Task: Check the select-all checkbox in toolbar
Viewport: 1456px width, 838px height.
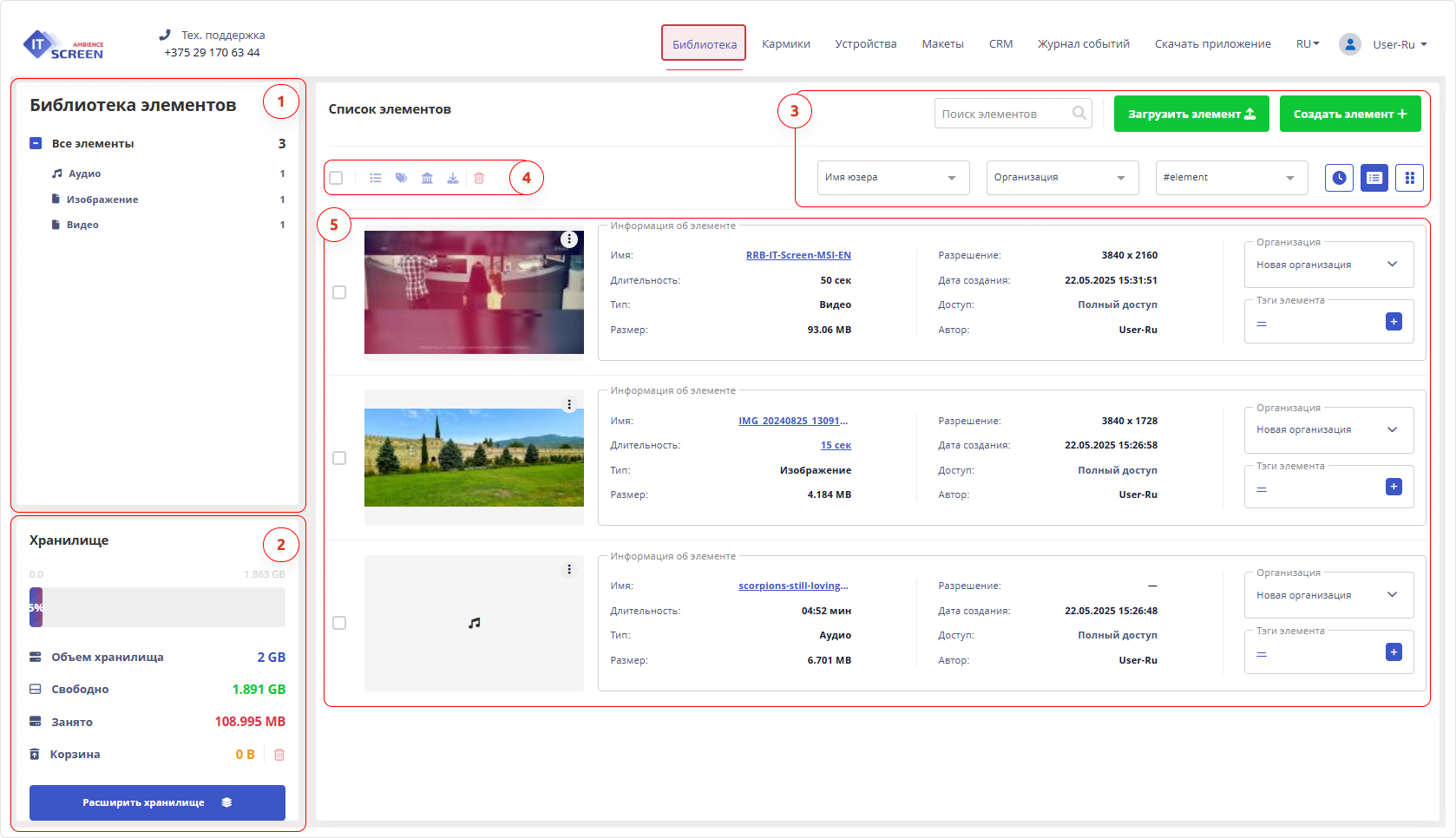Action: (x=336, y=178)
